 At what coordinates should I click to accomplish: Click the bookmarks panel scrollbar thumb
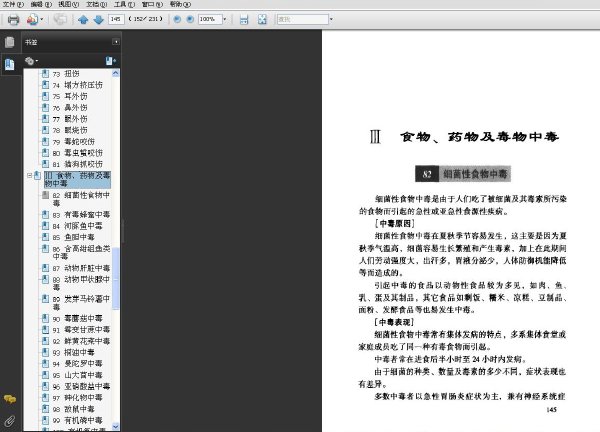[116, 279]
